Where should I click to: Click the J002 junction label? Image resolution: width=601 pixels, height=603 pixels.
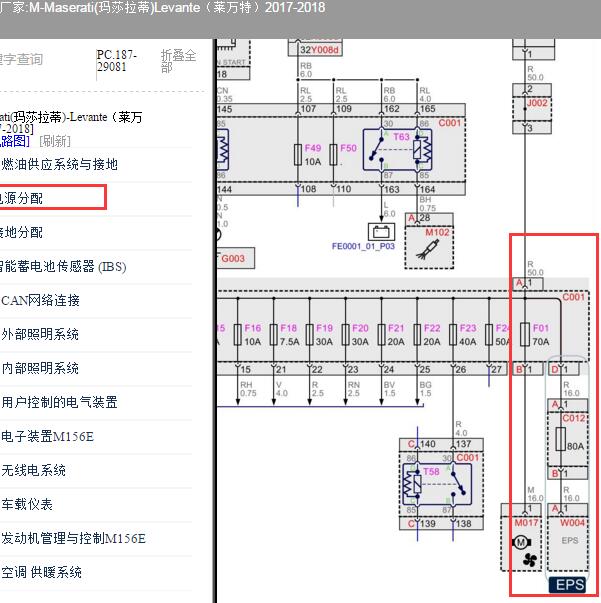(x=537, y=103)
